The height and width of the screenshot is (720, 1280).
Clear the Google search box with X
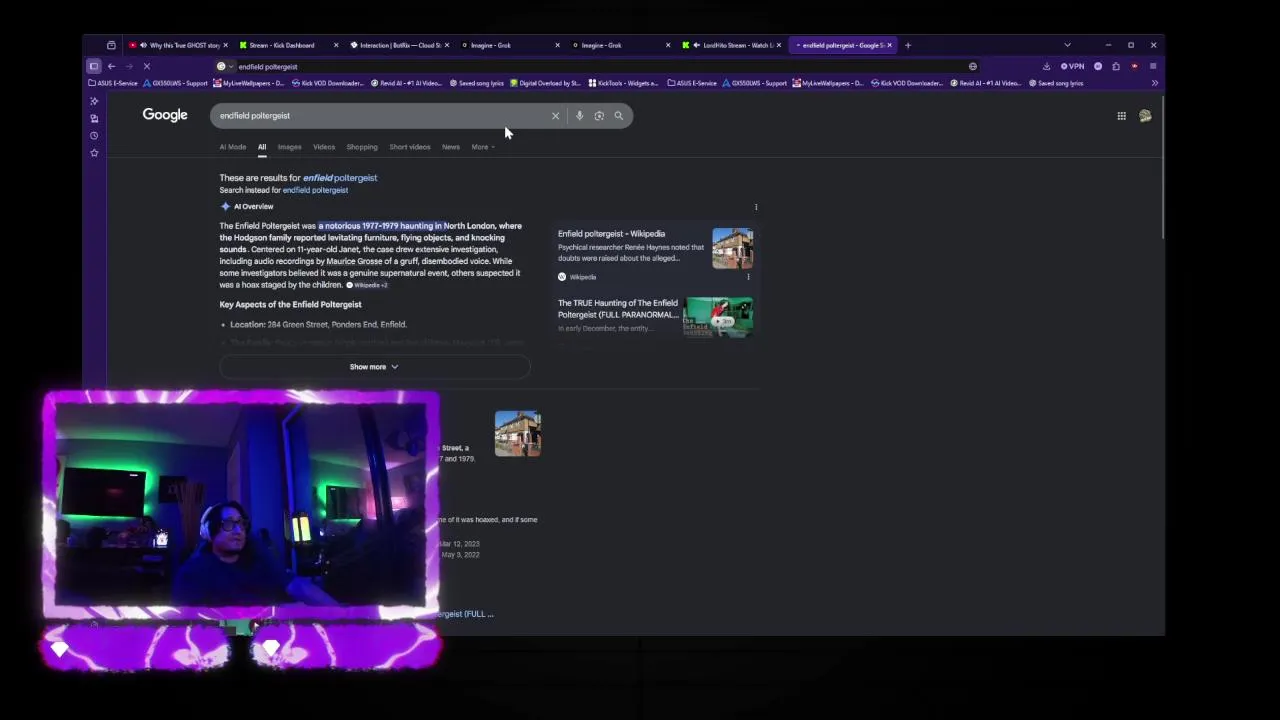[555, 116]
